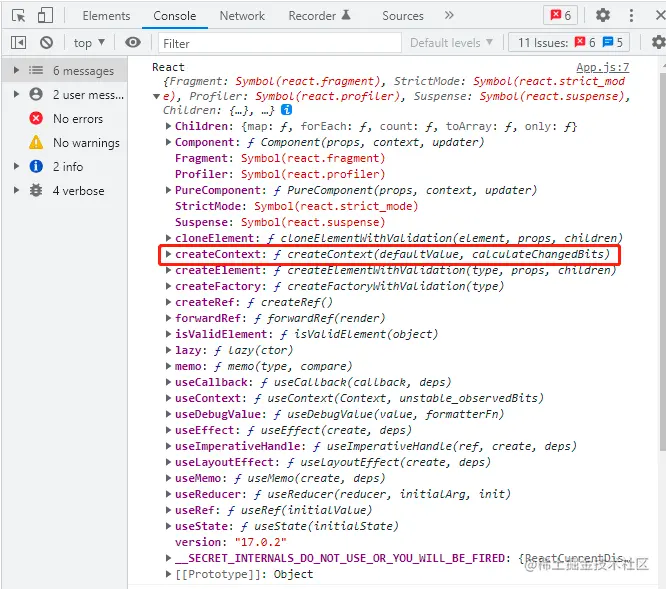Expand the 2 user messages group
This screenshot has width=666, height=589.
(16, 94)
